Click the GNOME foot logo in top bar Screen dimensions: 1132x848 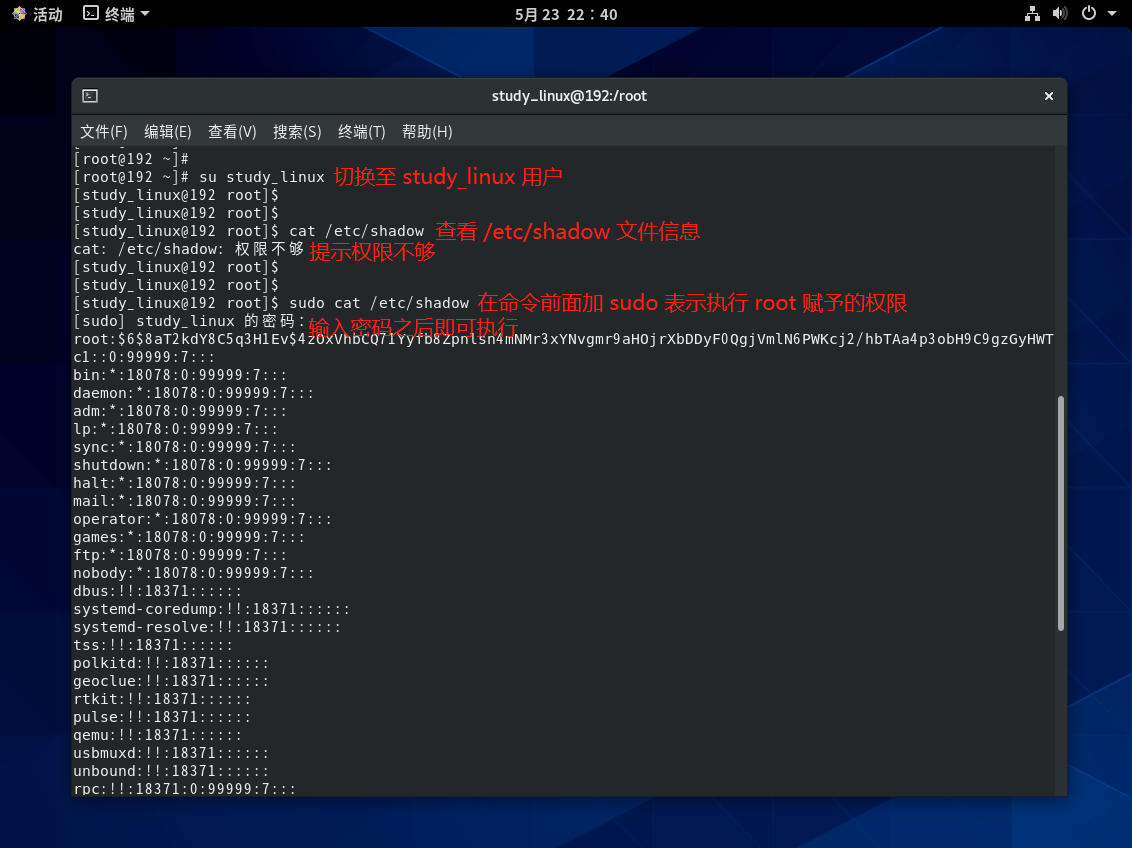pyautogui.click(x=19, y=14)
